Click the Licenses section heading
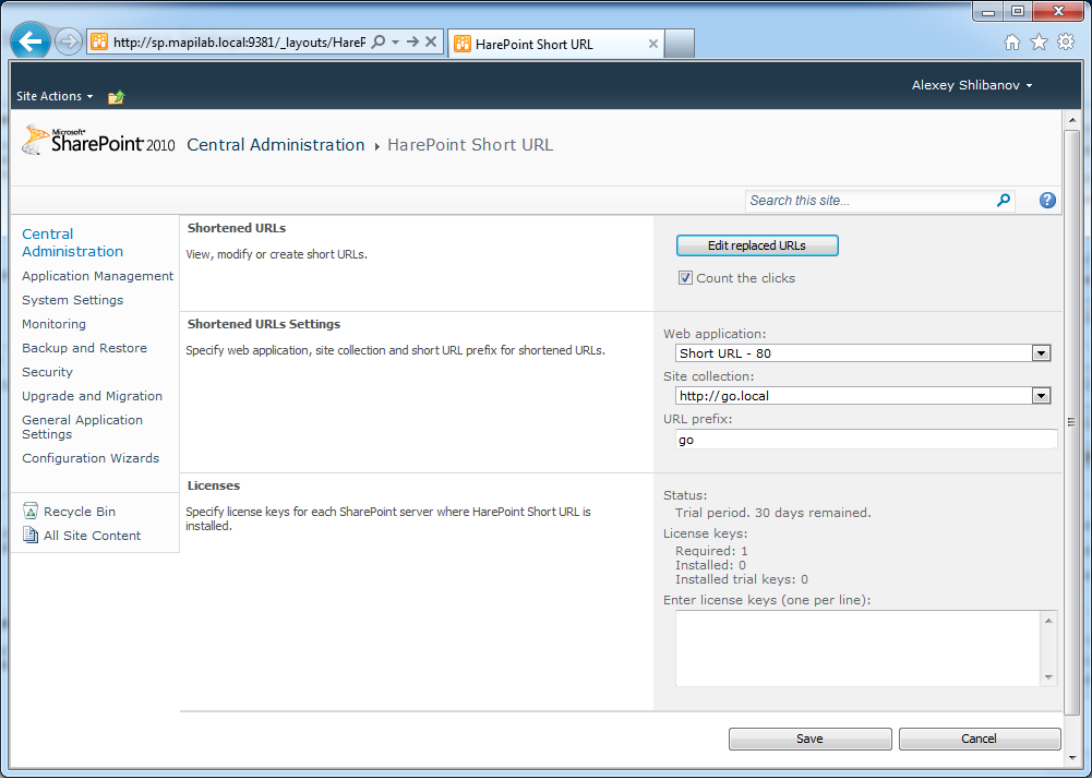The image size is (1092, 778). (214, 485)
